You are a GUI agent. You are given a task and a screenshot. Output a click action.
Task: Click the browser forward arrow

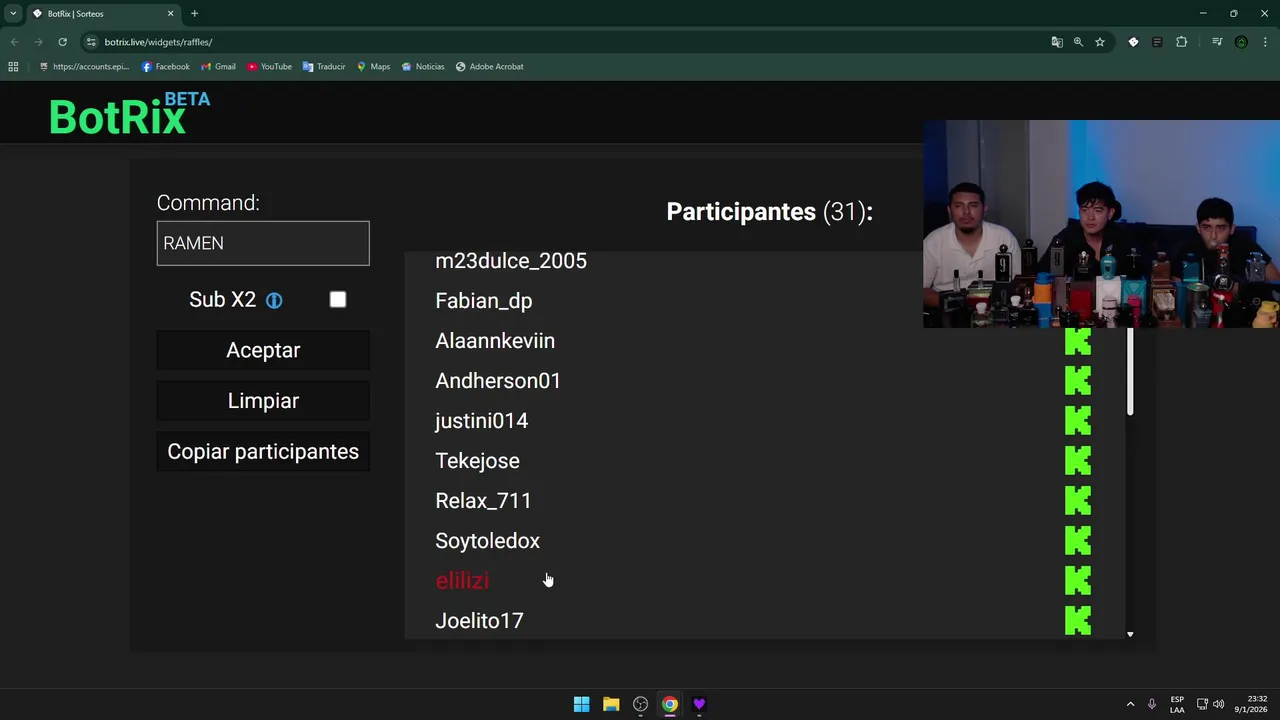tap(38, 42)
